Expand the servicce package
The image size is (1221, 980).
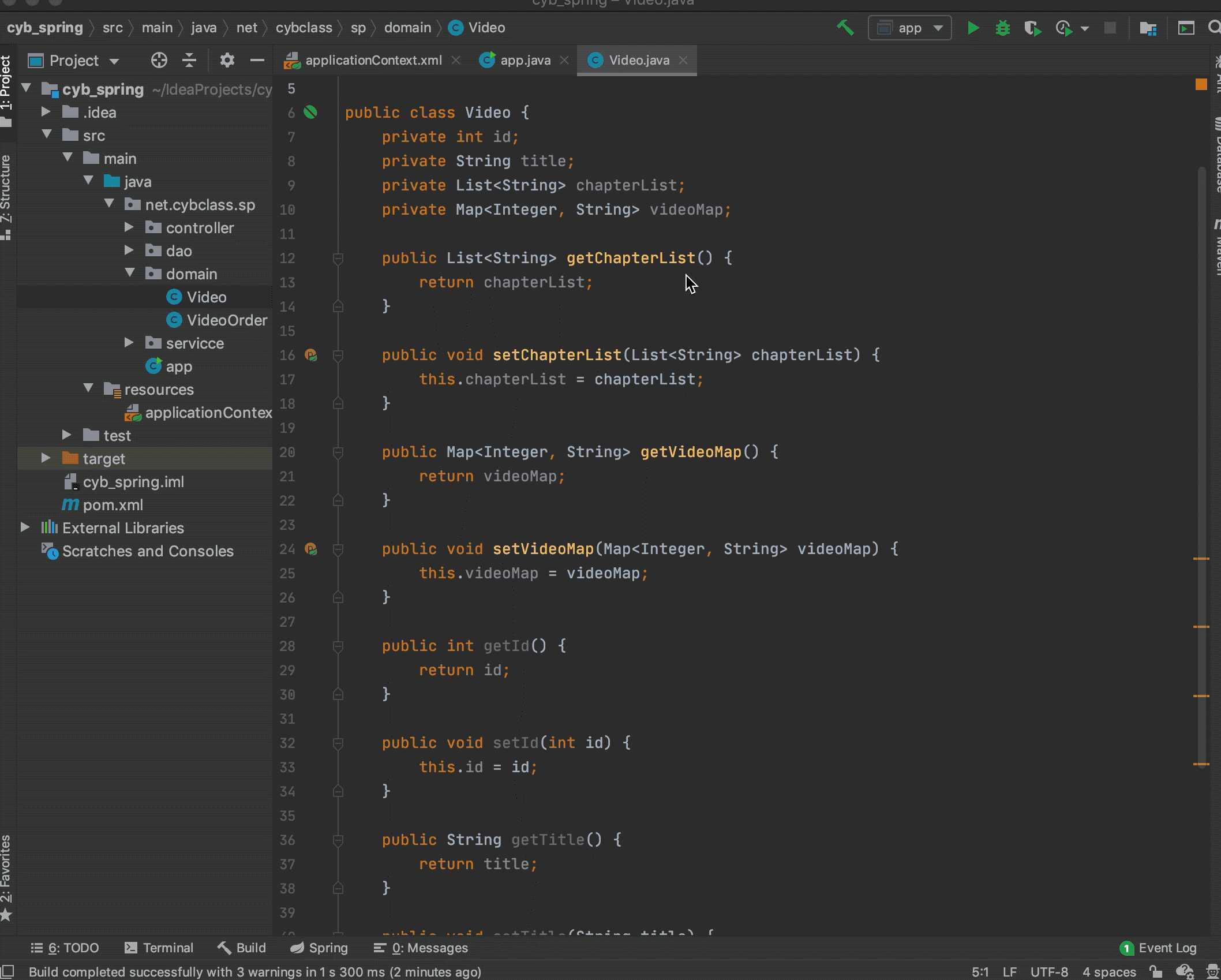[129, 342]
